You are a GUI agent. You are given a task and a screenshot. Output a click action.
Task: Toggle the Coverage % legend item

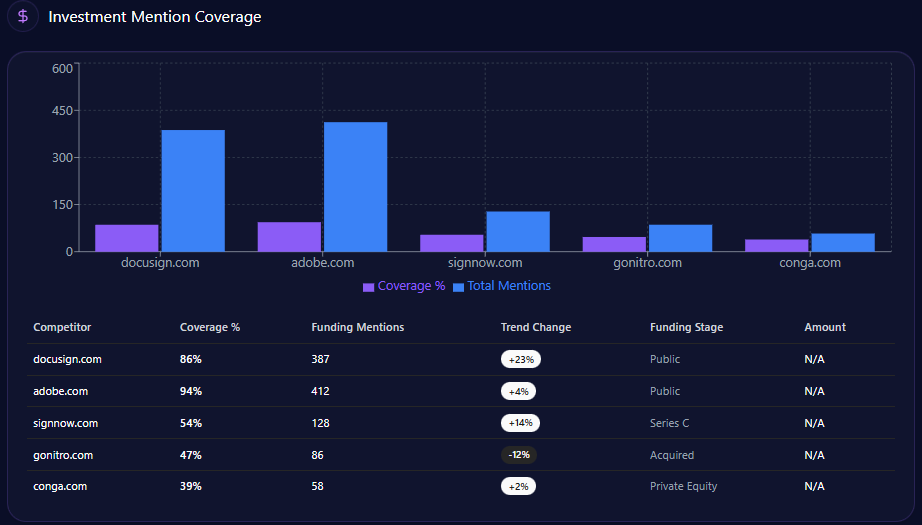tap(411, 286)
